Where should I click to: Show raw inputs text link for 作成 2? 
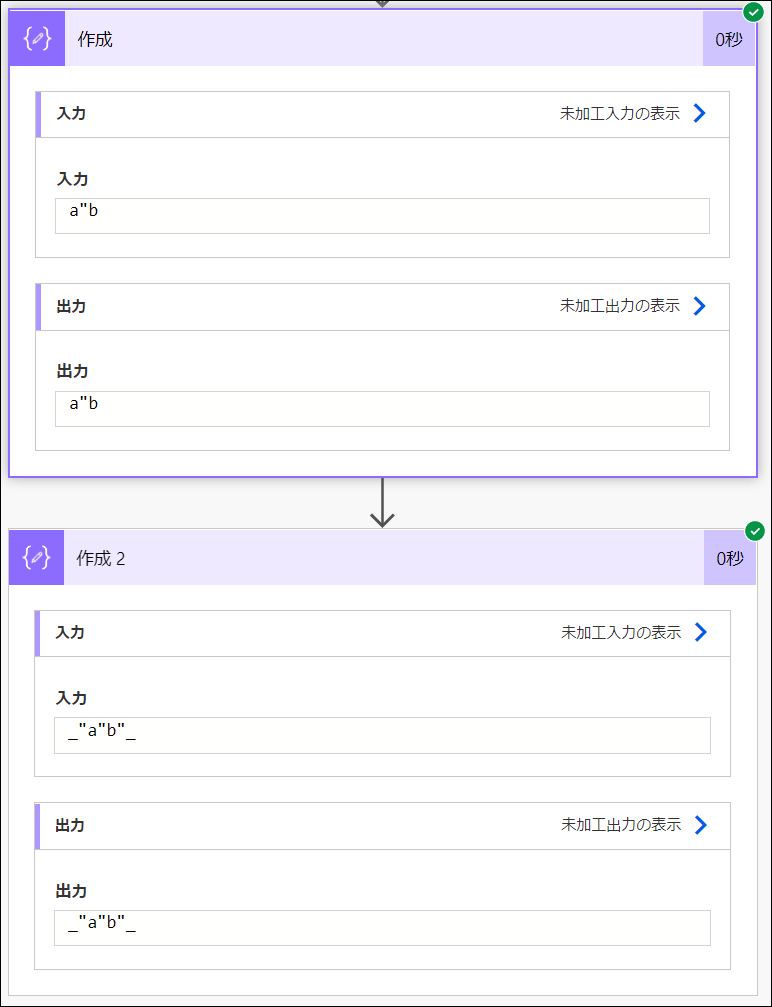tap(620, 632)
